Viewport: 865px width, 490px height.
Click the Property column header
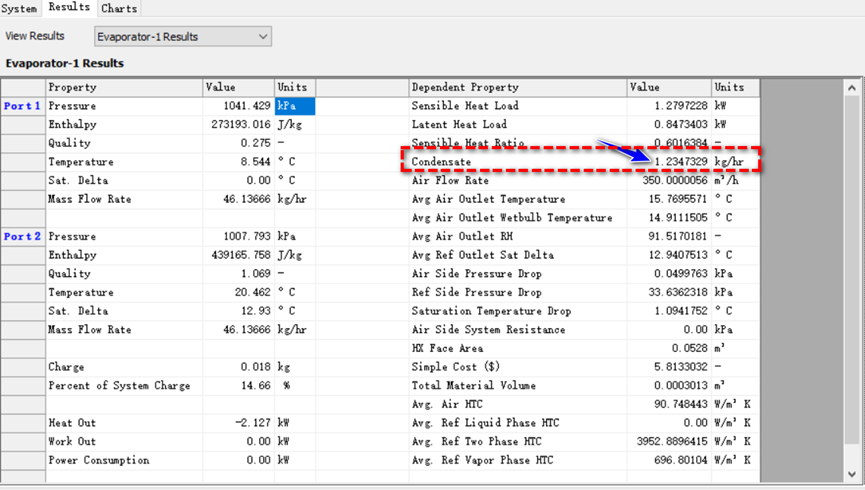tap(124, 87)
